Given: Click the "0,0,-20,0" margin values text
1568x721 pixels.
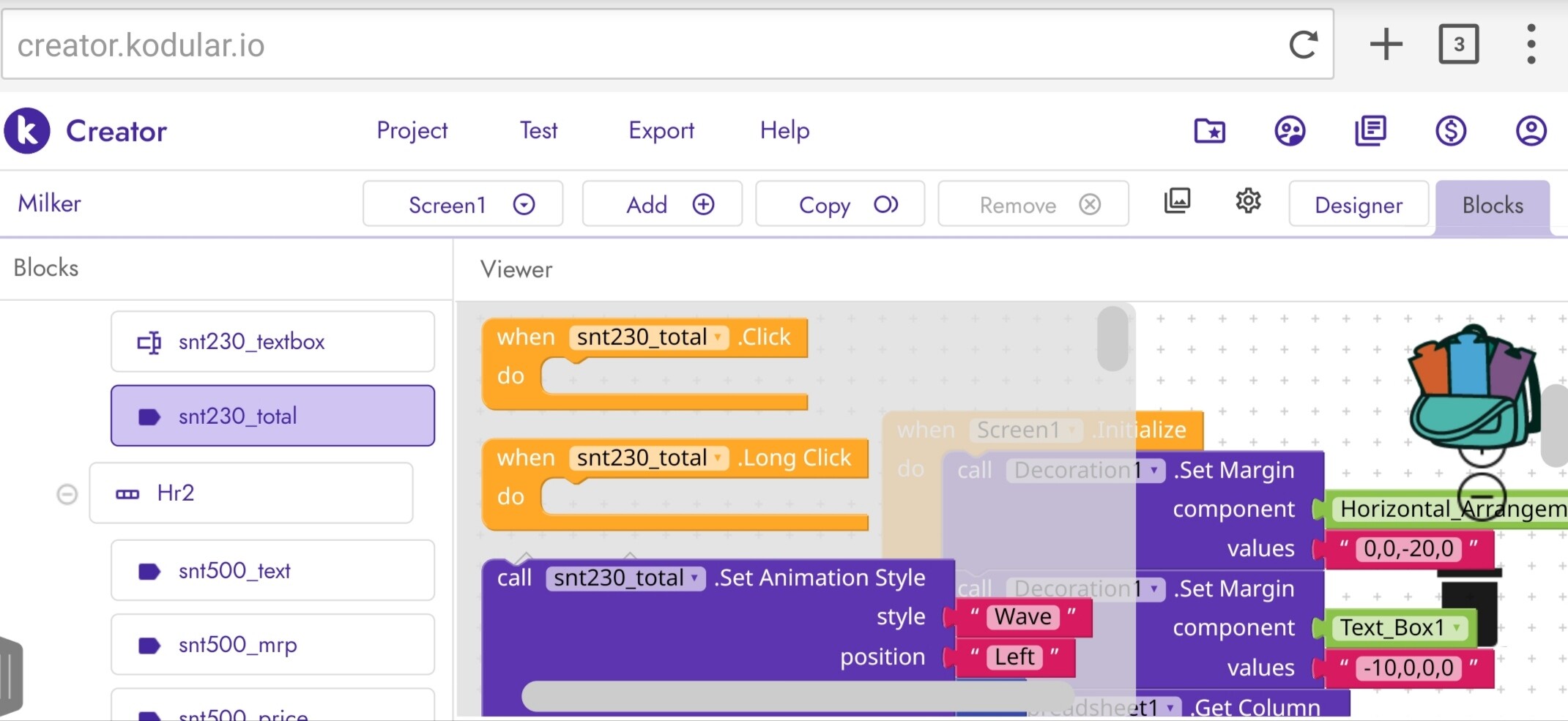Looking at the screenshot, I should tap(1408, 548).
